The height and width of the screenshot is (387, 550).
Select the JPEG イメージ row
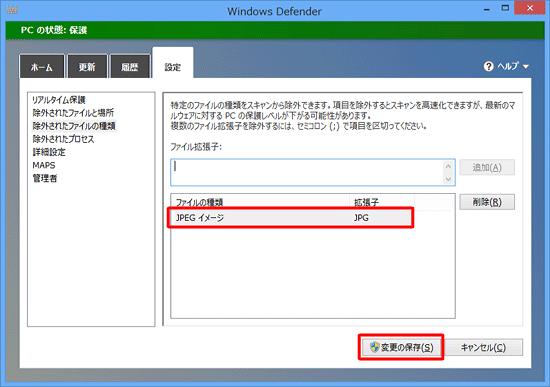coord(290,218)
